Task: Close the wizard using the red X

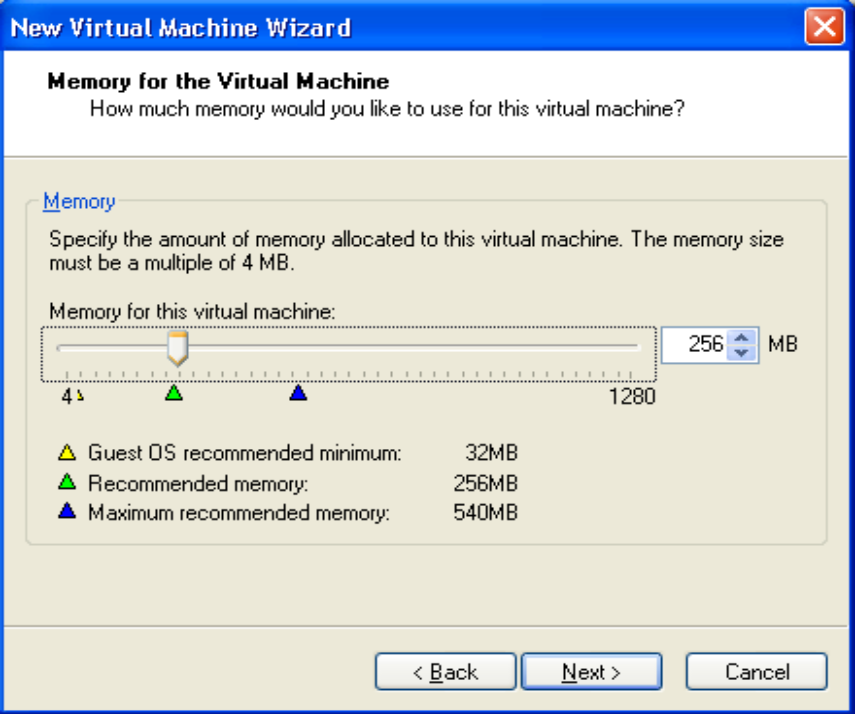Action: pyautogui.click(x=825, y=27)
